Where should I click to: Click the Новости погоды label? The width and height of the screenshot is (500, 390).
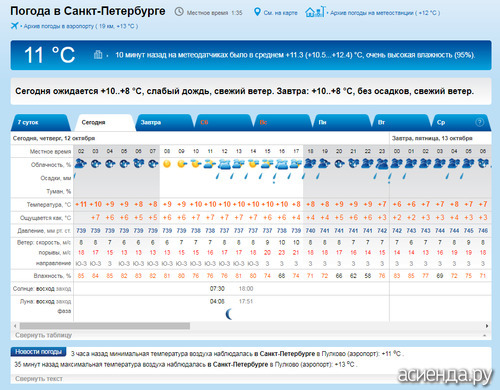click(38, 352)
